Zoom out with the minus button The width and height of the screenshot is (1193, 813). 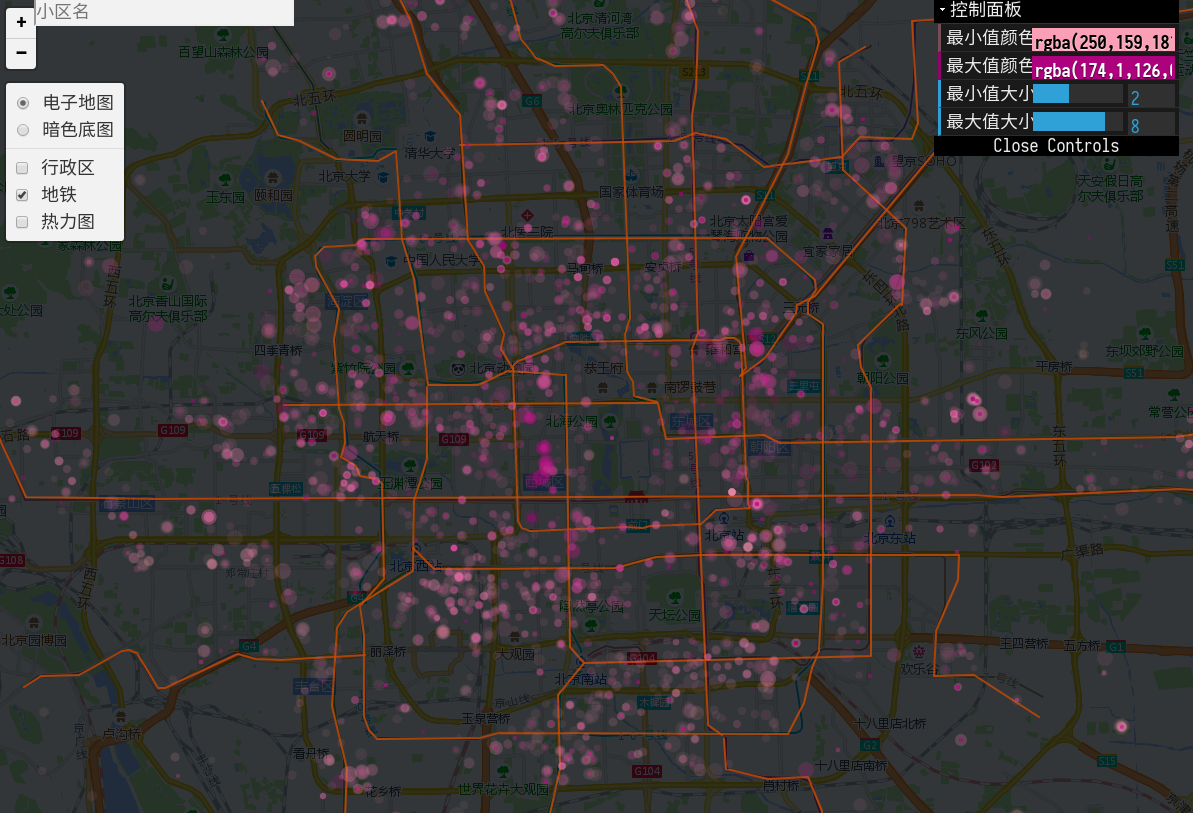(21, 52)
